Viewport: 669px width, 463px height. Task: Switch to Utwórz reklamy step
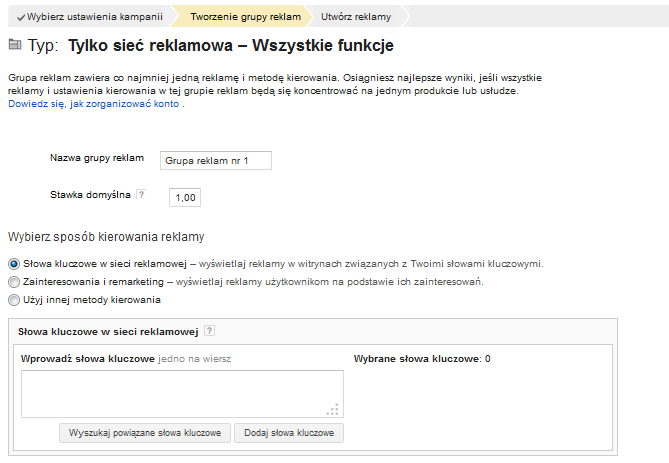[x=355, y=17]
